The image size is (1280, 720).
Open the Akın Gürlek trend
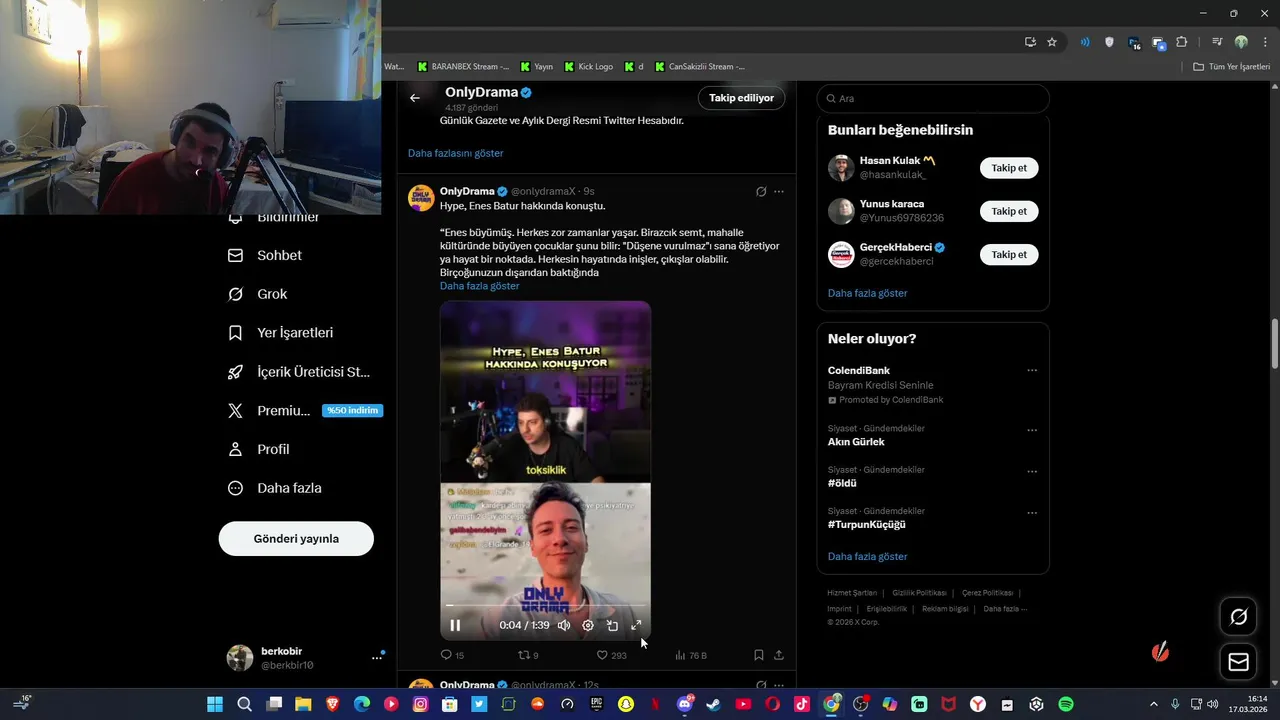coord(856,442)
